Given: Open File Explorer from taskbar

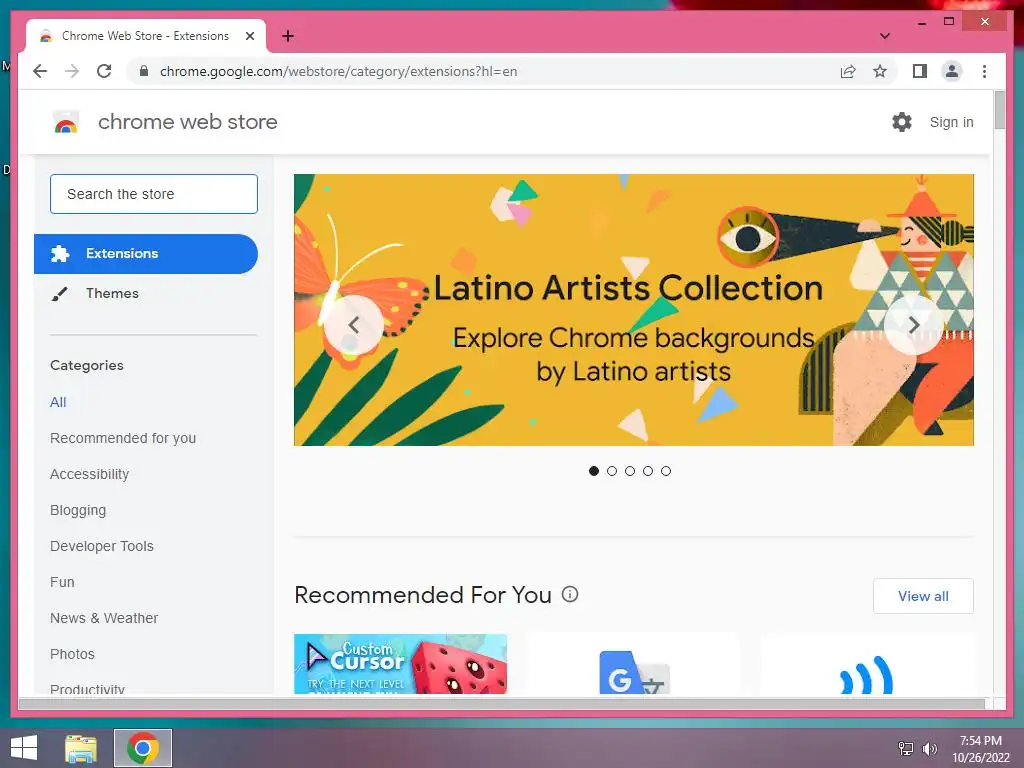Looking at the screenshot, I should pos(81,748).
